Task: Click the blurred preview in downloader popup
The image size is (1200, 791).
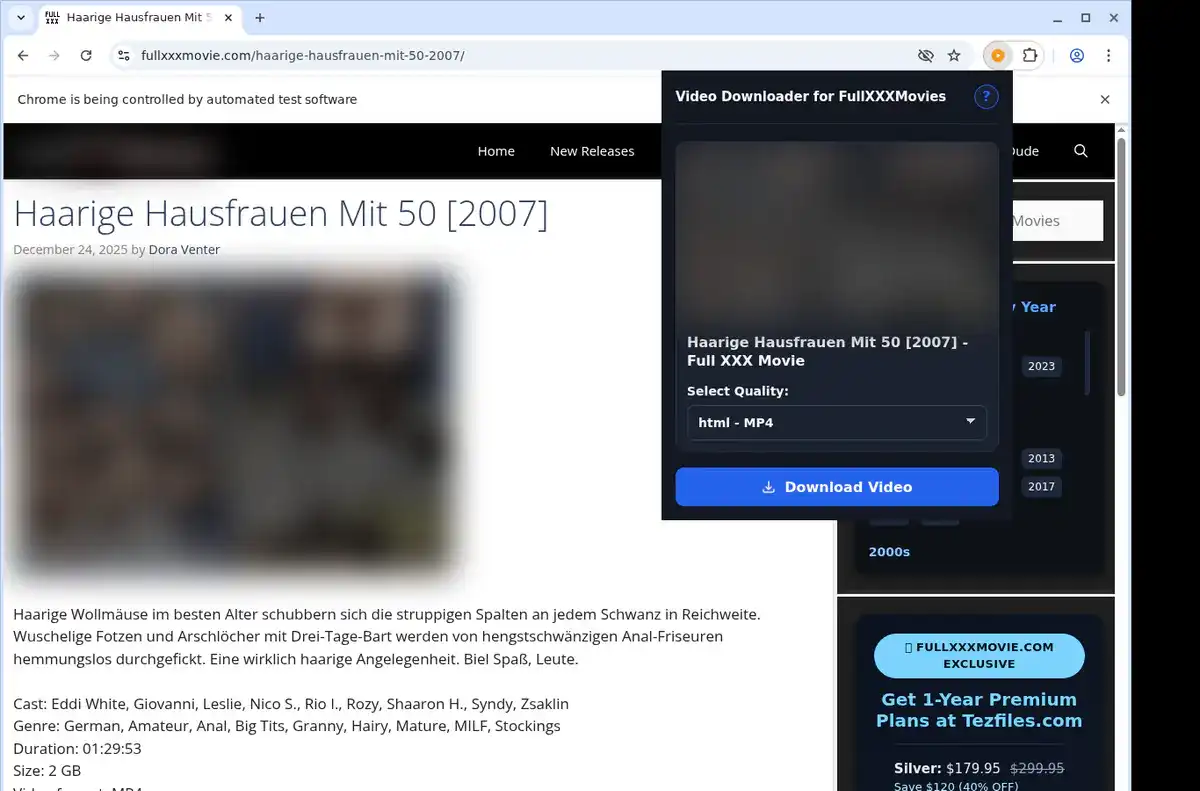Action: (x=837, y=237)
